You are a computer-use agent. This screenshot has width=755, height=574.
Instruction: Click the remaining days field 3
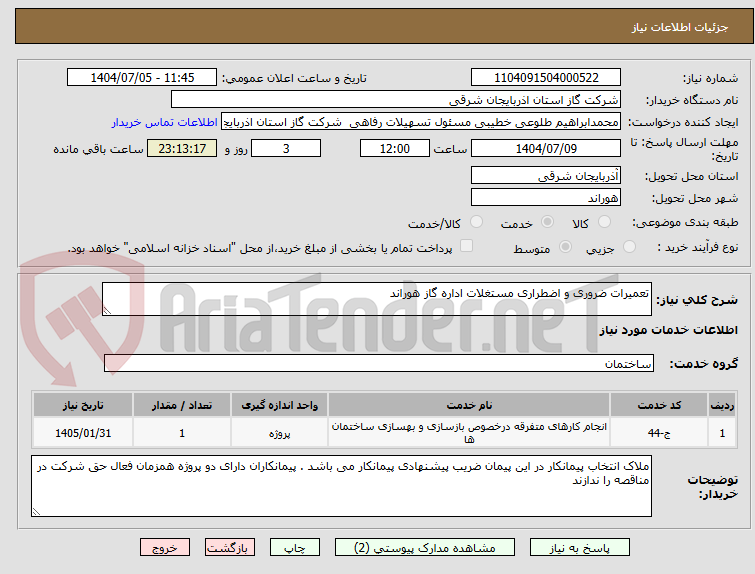[x=286, y=148]
